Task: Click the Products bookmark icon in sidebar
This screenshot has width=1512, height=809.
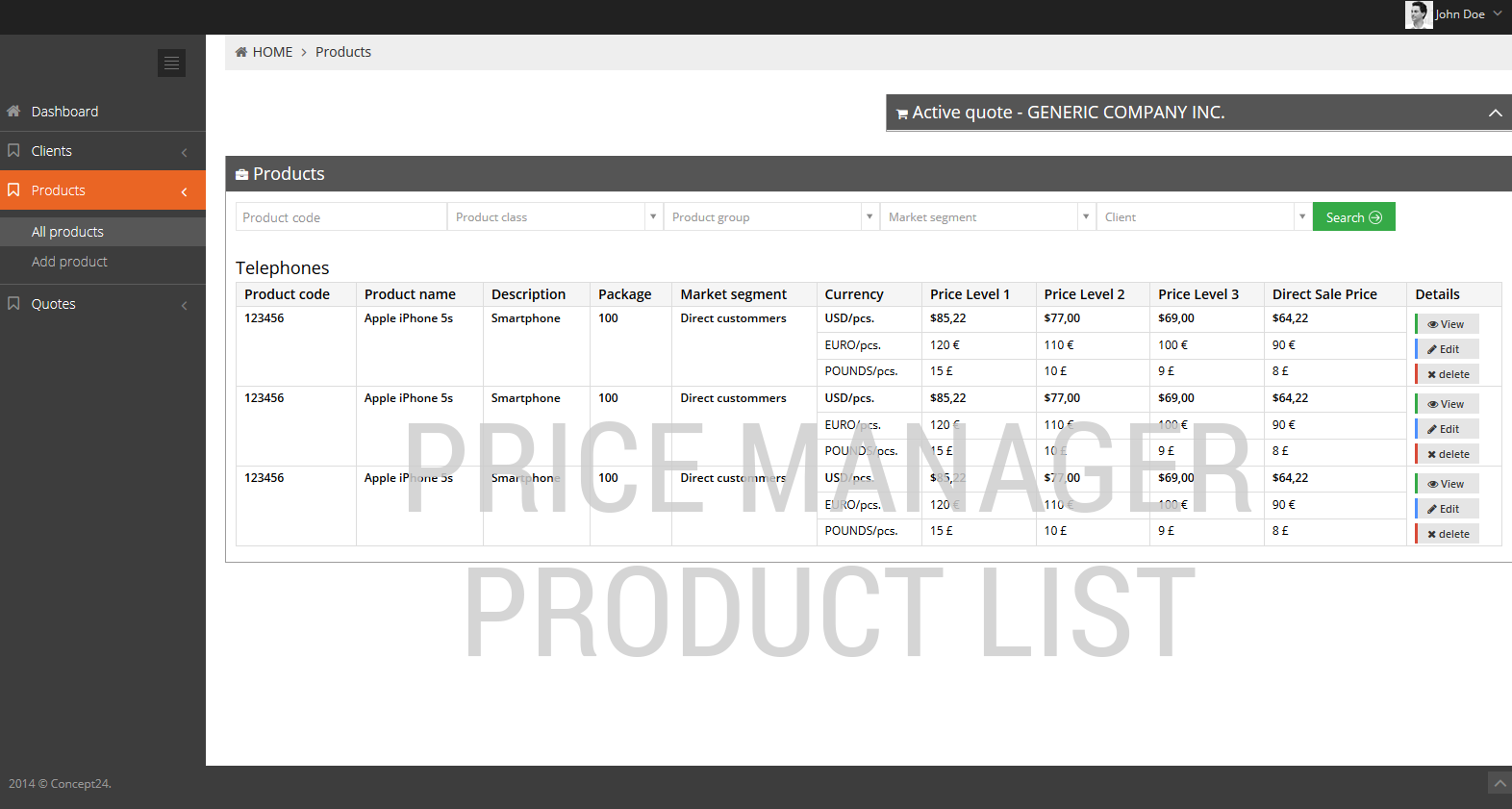Action: 13,190
